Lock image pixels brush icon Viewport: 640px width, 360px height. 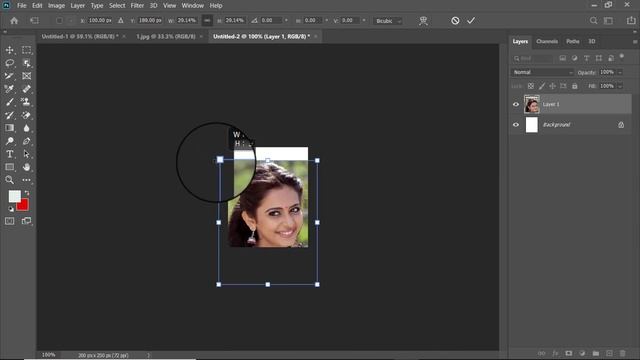coord(542,86)
